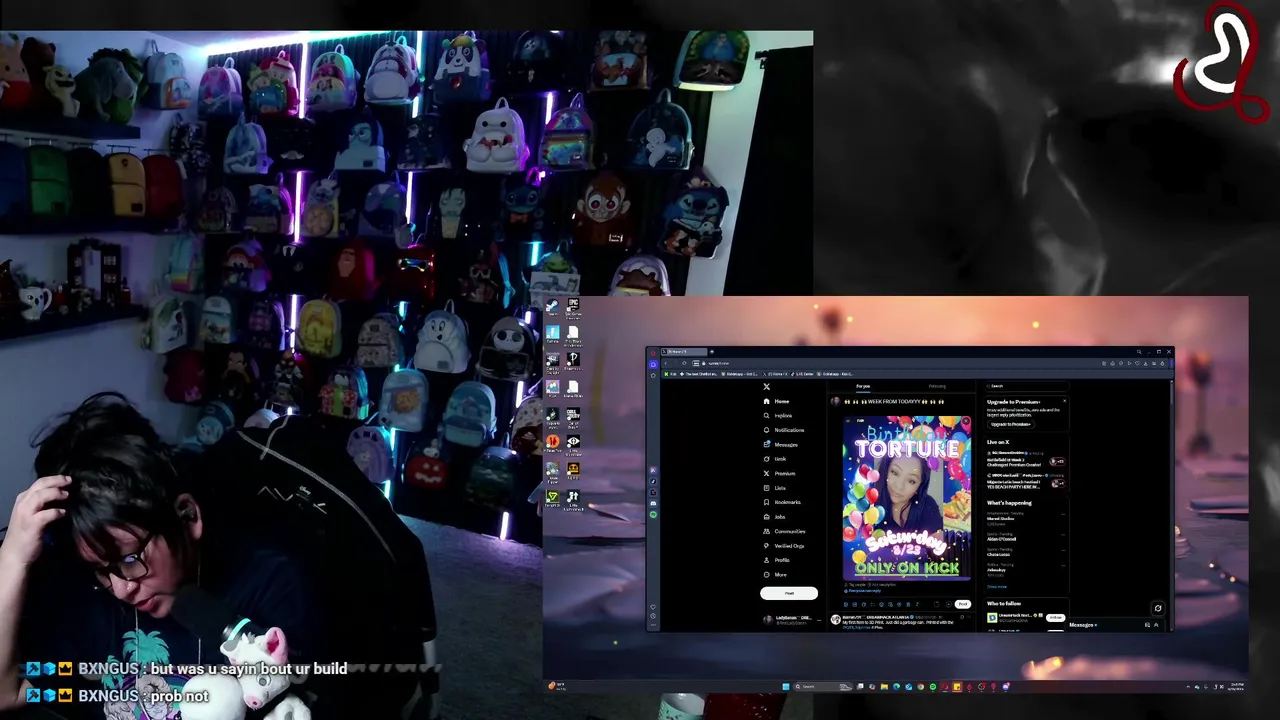Viewport: 1280px width, 720px height.
Task: Open Notifications bell in X sidebar
Action: point(766,430)
